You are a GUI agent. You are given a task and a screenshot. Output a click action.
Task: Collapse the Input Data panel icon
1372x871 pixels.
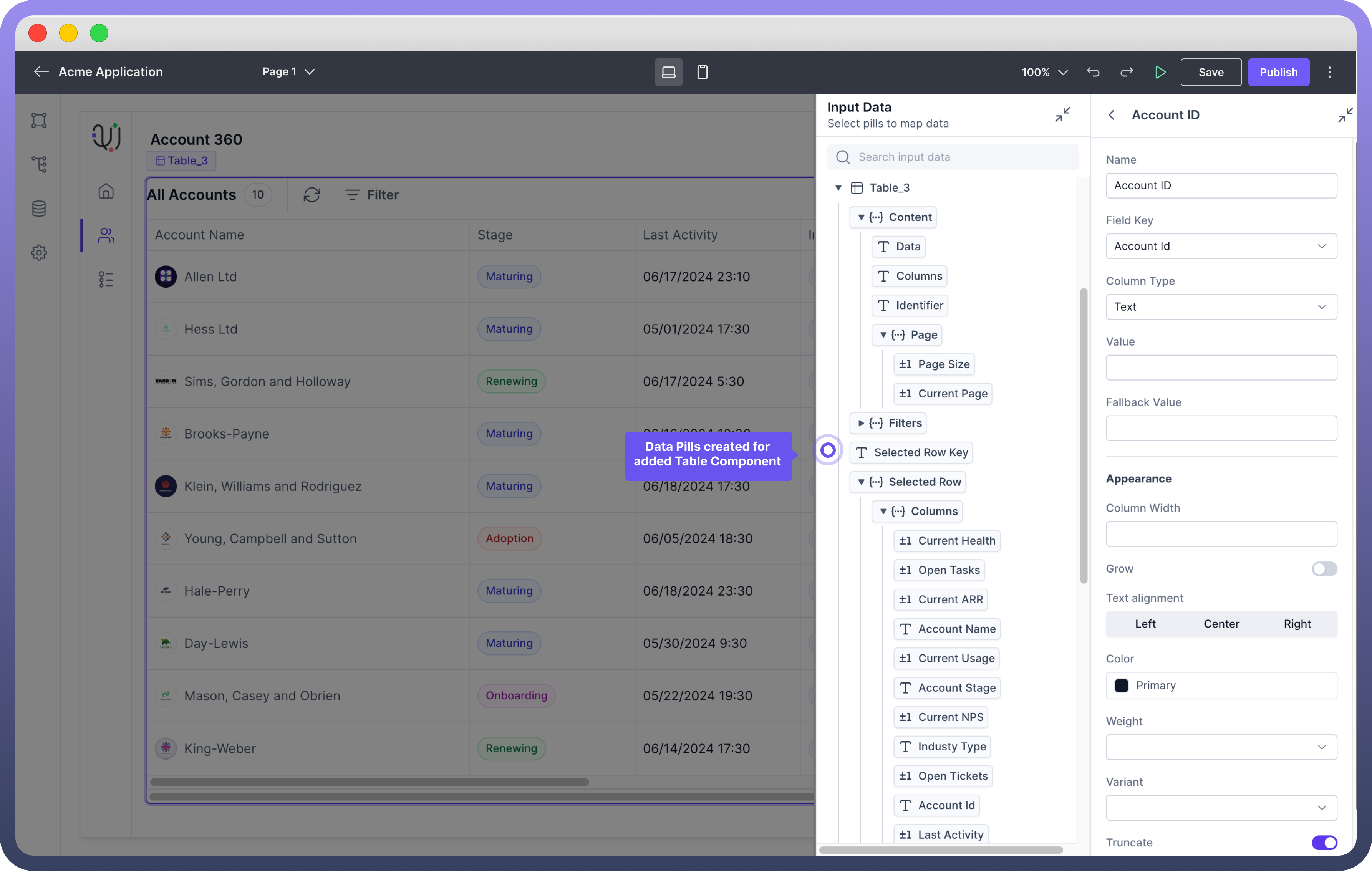(x=1062, y=114)
